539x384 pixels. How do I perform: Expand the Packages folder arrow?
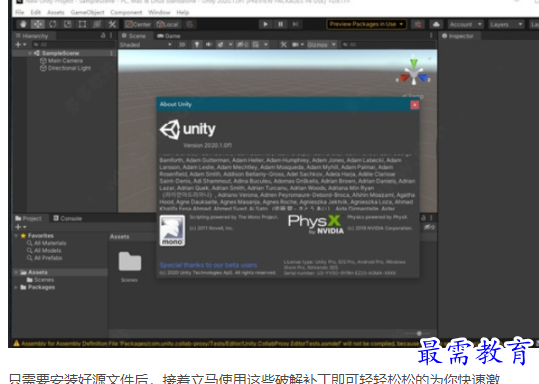(16, 287)
